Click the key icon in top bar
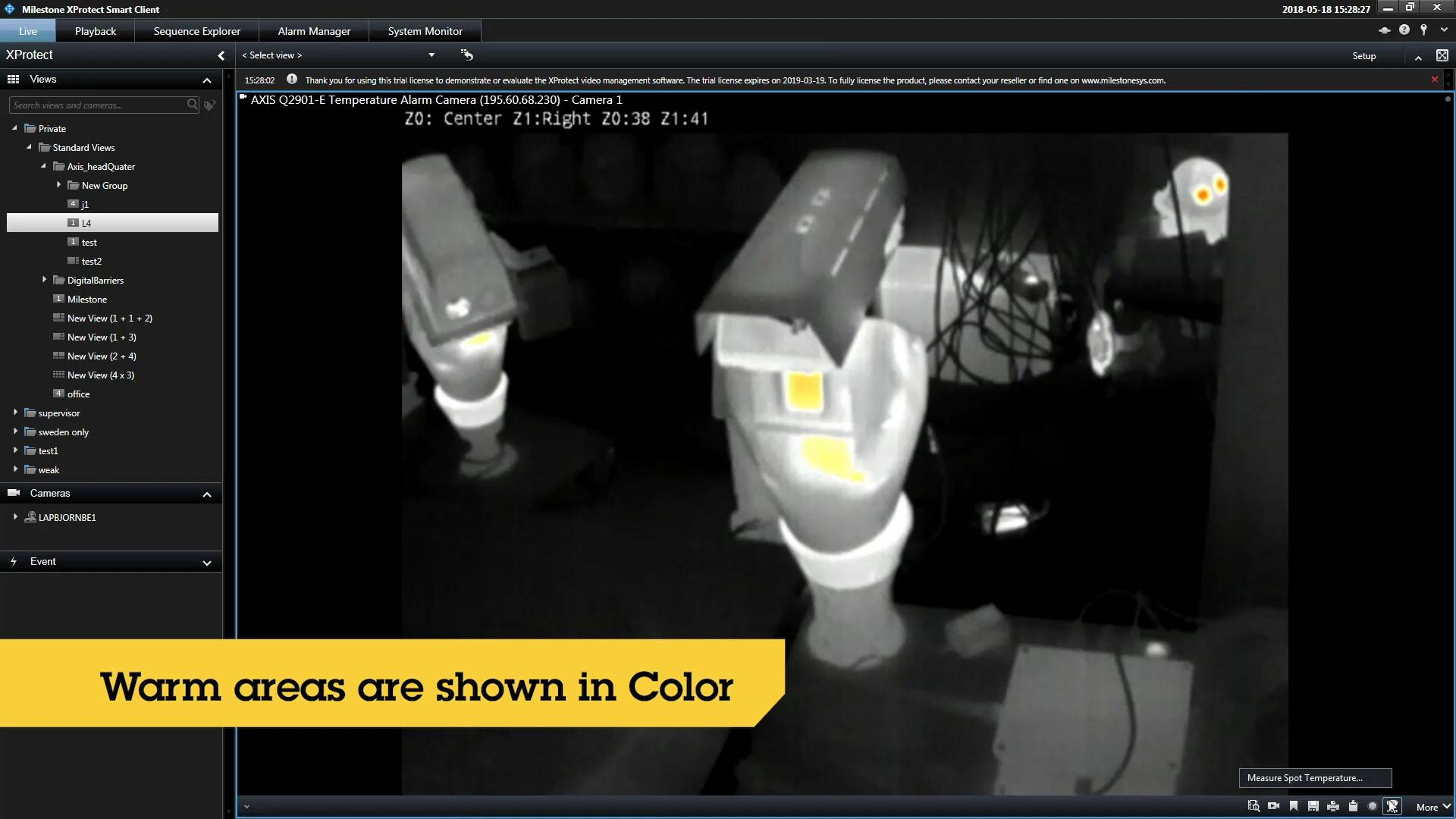This screenshot has width=1456, height=819. tap(1423, 30)
